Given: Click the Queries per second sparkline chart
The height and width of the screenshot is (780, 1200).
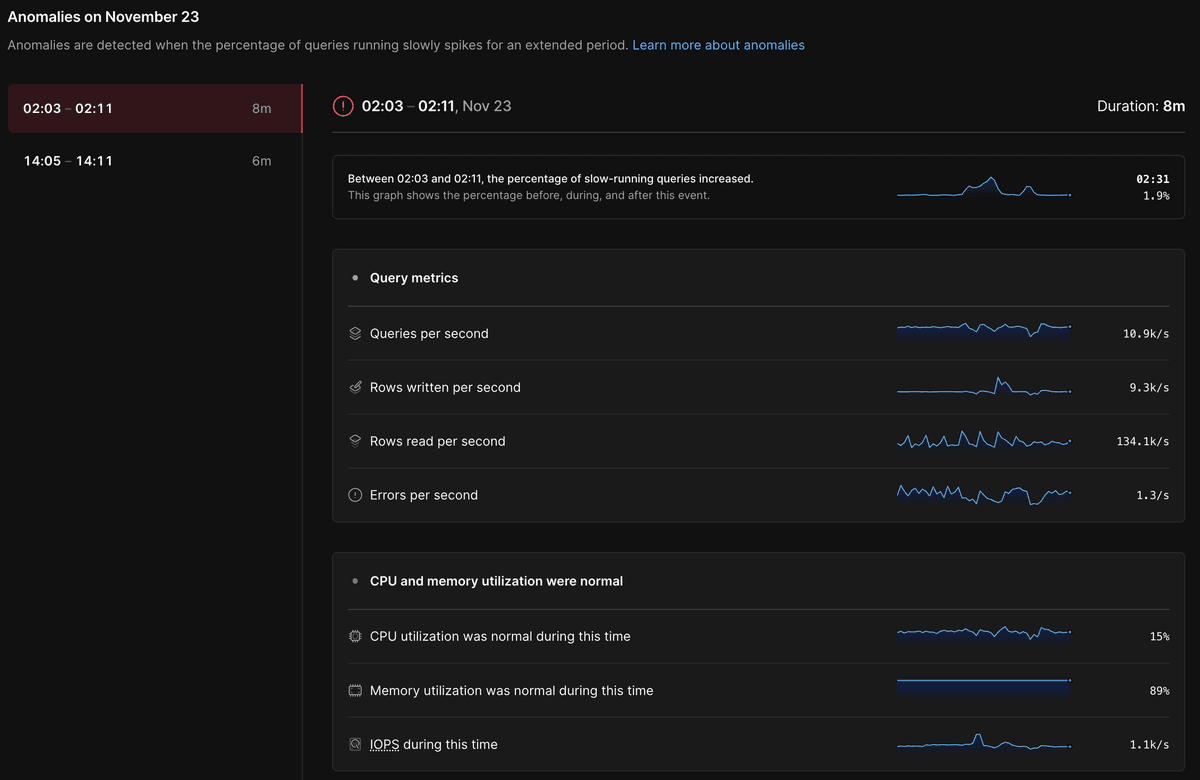Looking at the screenshot, I should tap(984, 330).
